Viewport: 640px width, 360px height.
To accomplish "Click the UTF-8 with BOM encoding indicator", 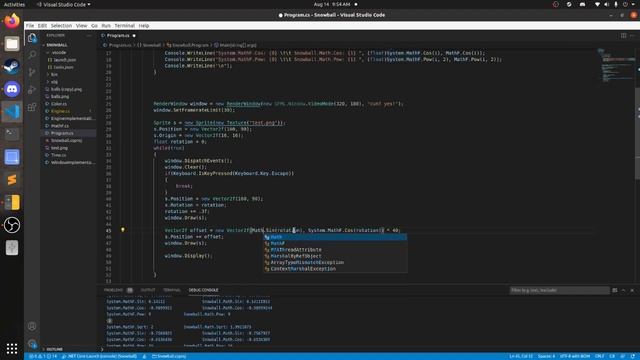I will pyautogui.click(x=575, y=356).
